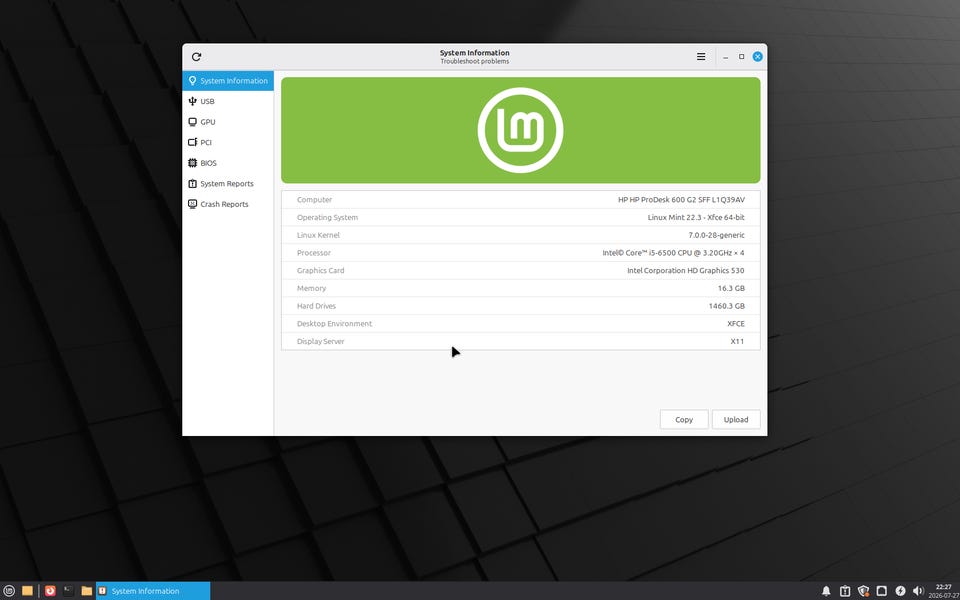960x600 pixels.
Task: Launch the red web browser icon in taskbar
Action: pos(50,591)
